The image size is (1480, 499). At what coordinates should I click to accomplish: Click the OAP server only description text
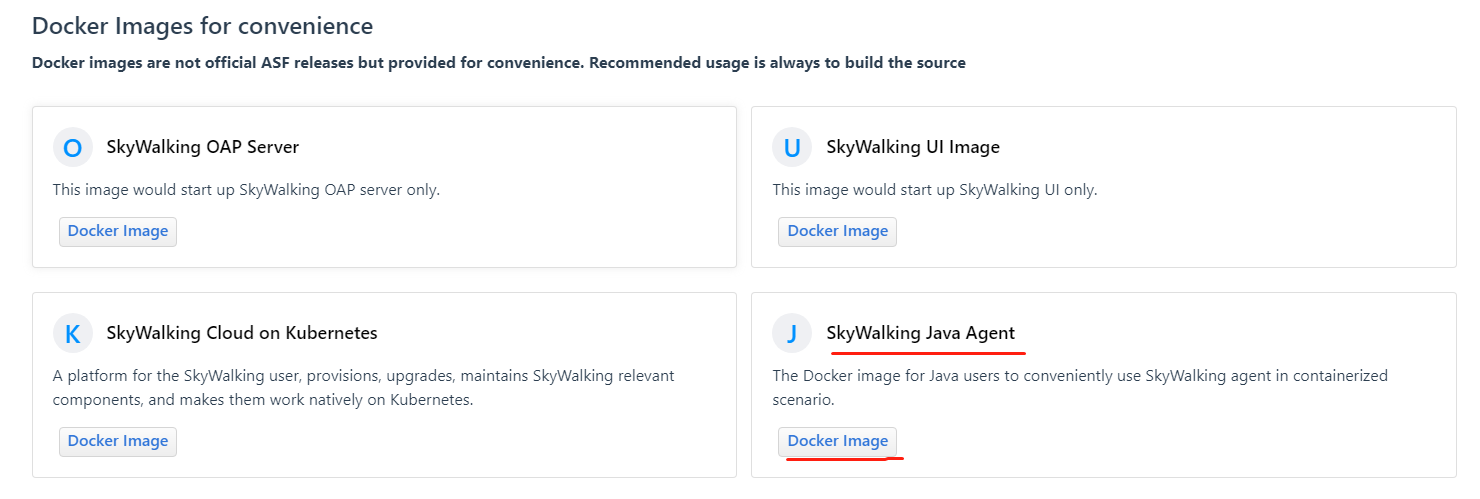click(246, 189)
